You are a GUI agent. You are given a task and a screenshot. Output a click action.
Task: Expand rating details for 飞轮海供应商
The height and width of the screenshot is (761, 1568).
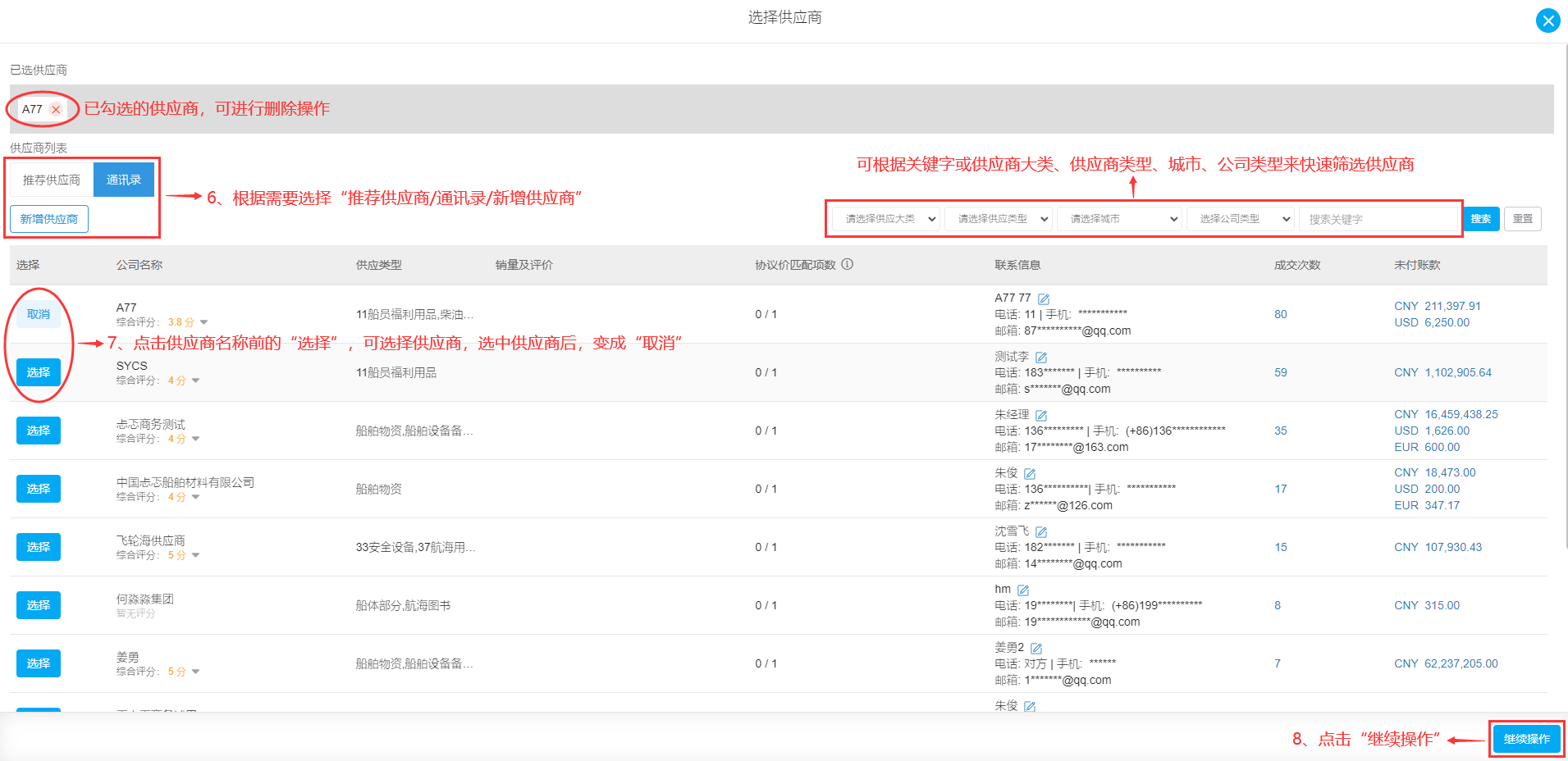point(195,555)
